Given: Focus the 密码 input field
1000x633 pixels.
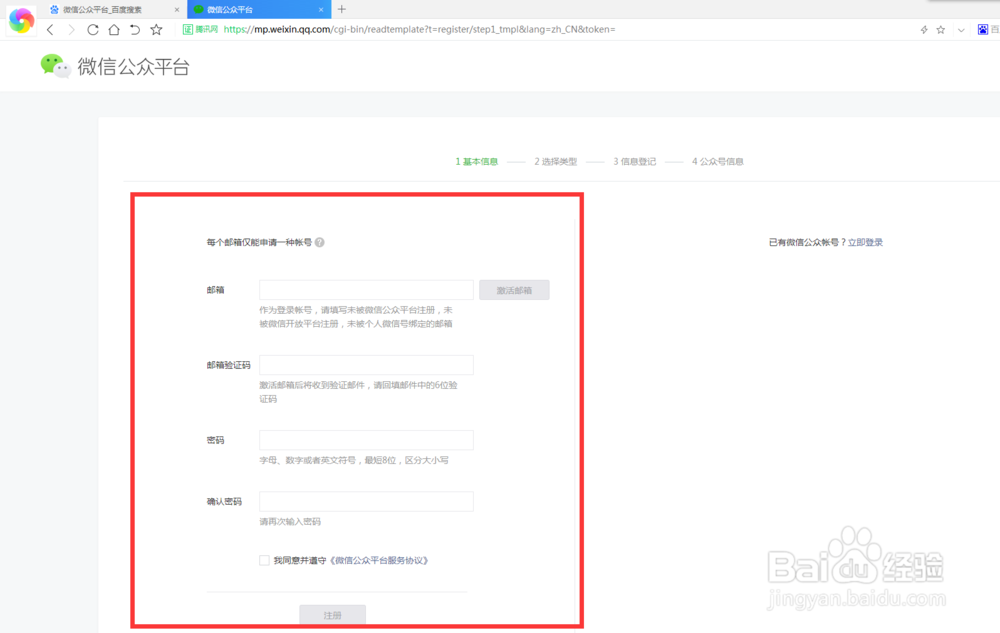Looking at the screenshot, I should 366,440.
